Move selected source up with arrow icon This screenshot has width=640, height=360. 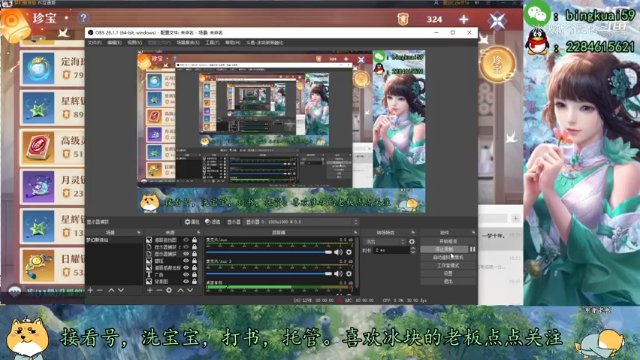[180, 290]
